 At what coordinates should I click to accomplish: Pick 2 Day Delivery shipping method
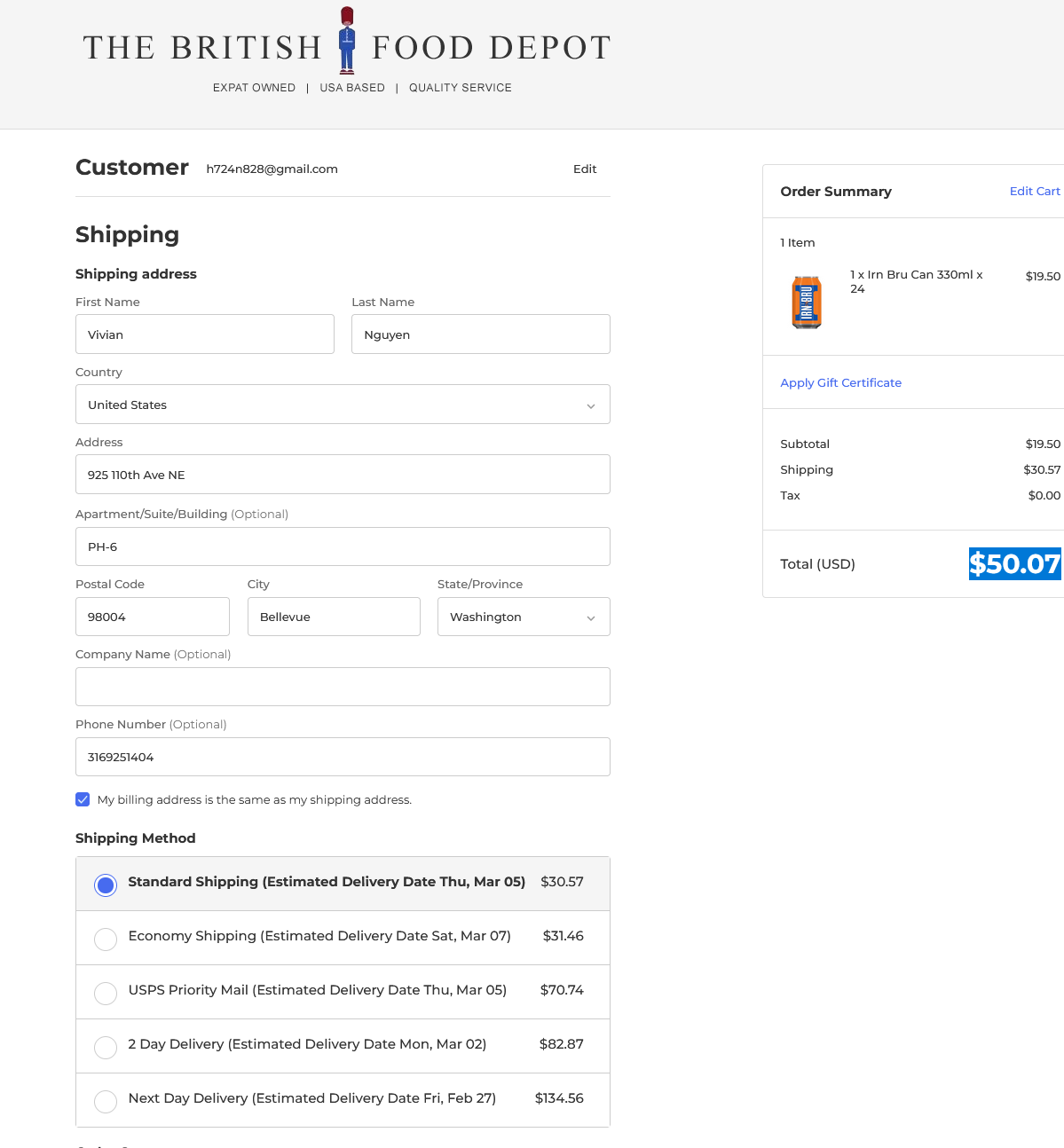[106, 1047]
